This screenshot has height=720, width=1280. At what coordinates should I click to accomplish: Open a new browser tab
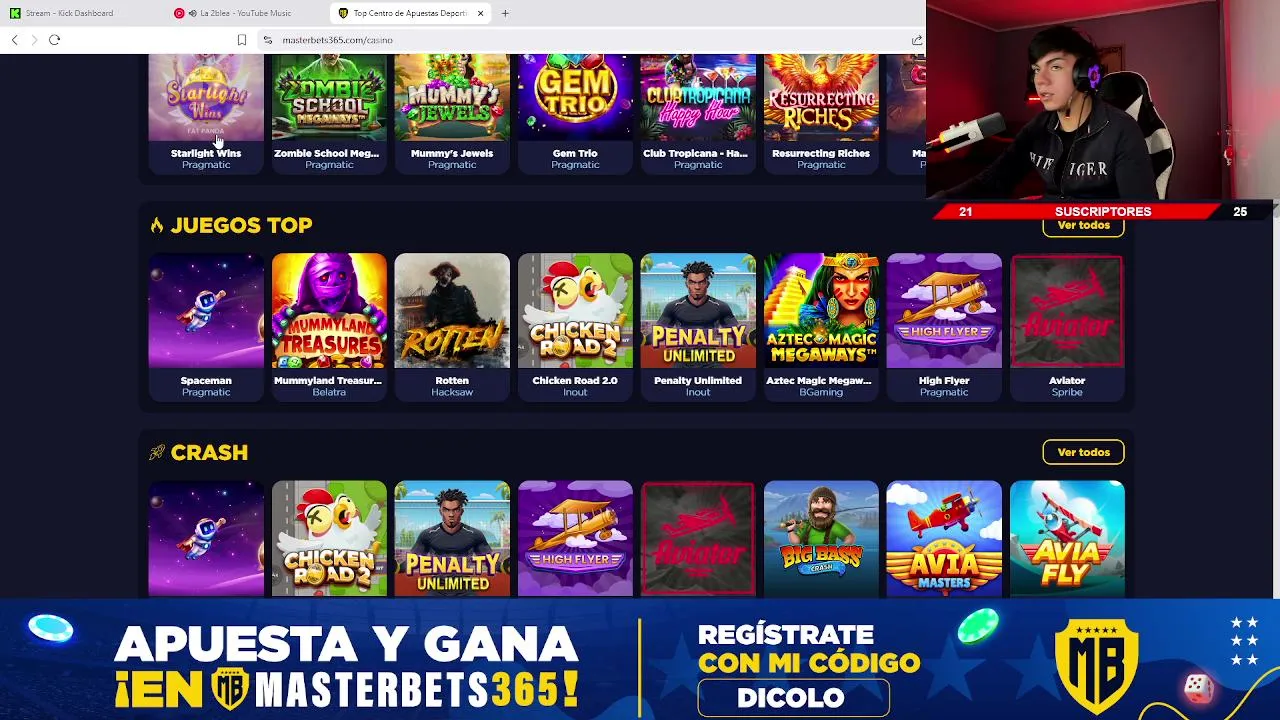tap(505, 13)
